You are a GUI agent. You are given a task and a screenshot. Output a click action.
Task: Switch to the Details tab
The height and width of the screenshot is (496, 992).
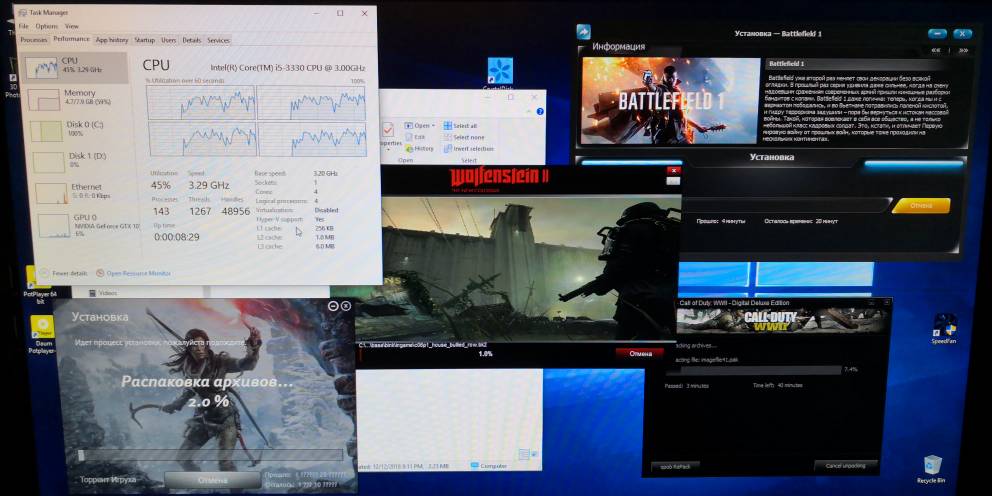[x=191, y=40]
